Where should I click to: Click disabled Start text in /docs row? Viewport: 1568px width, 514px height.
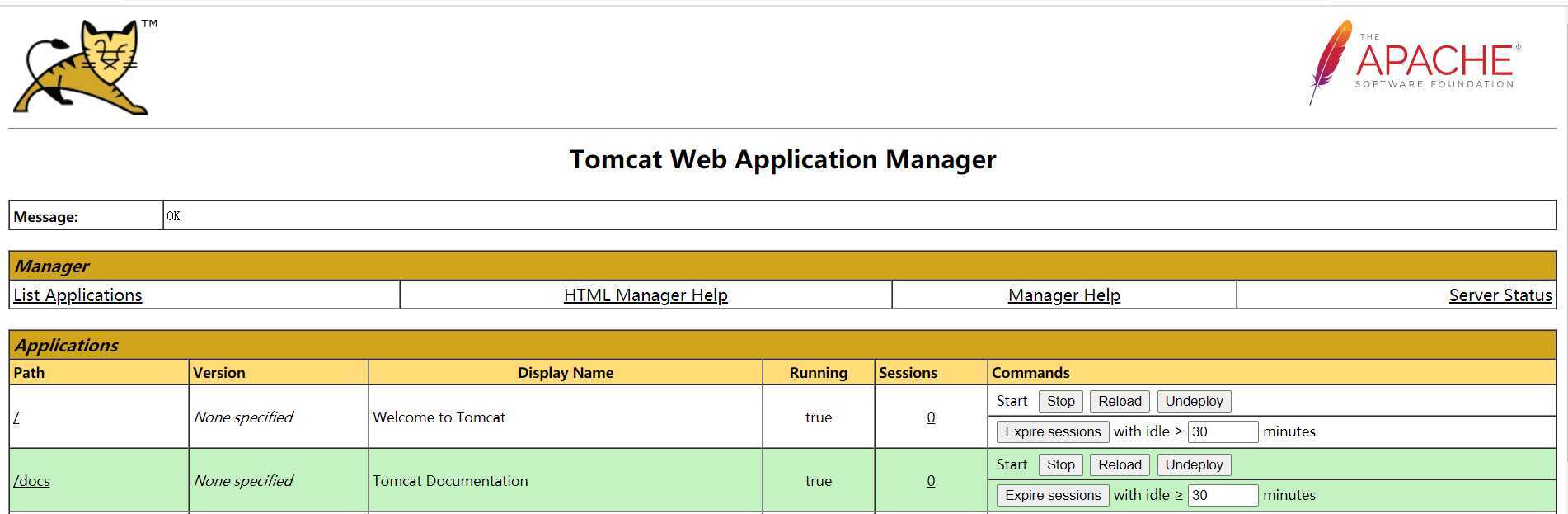pyautogui.click(x=1012, y=464)
